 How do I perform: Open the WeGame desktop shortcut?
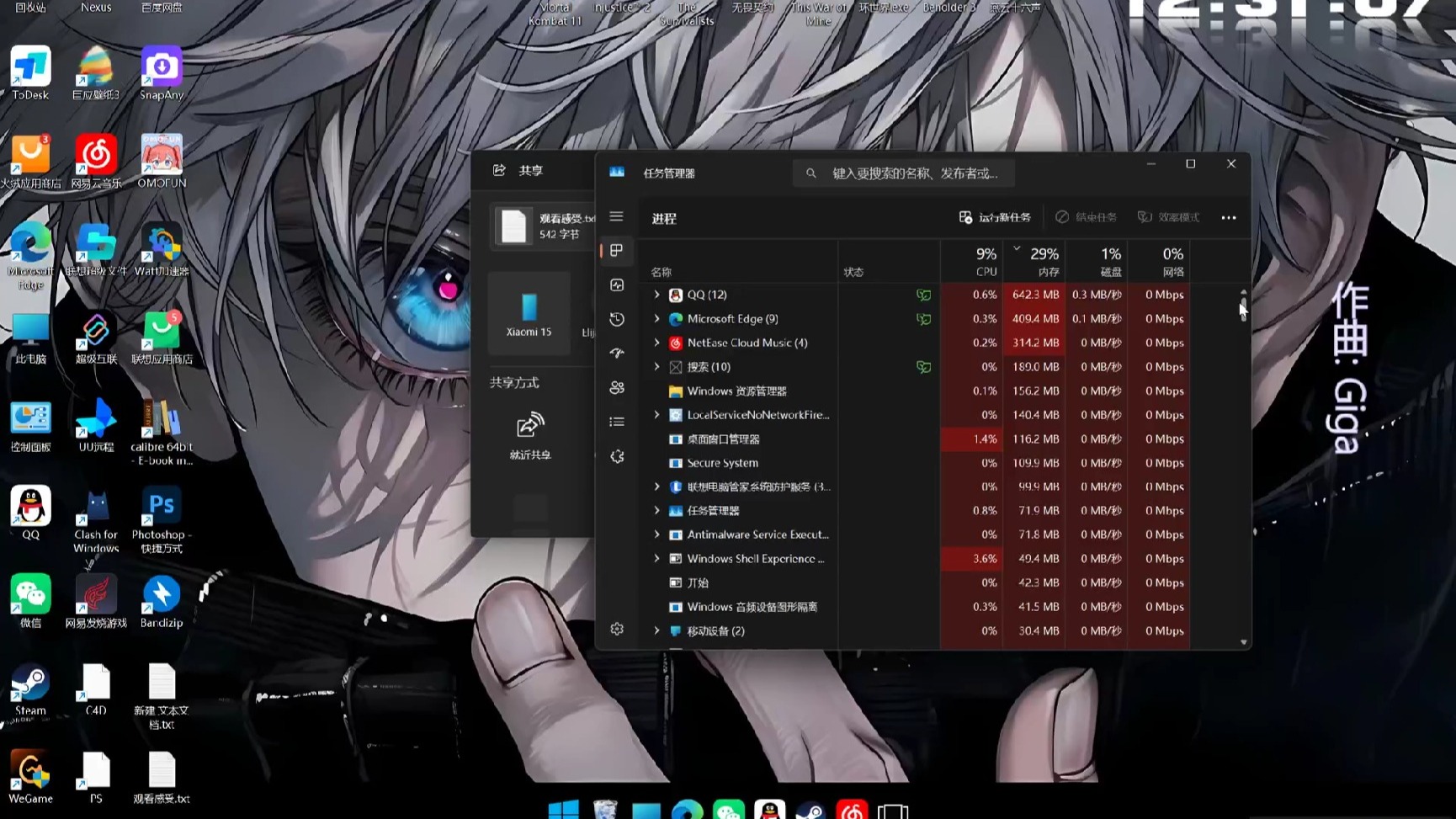point(30,778)
